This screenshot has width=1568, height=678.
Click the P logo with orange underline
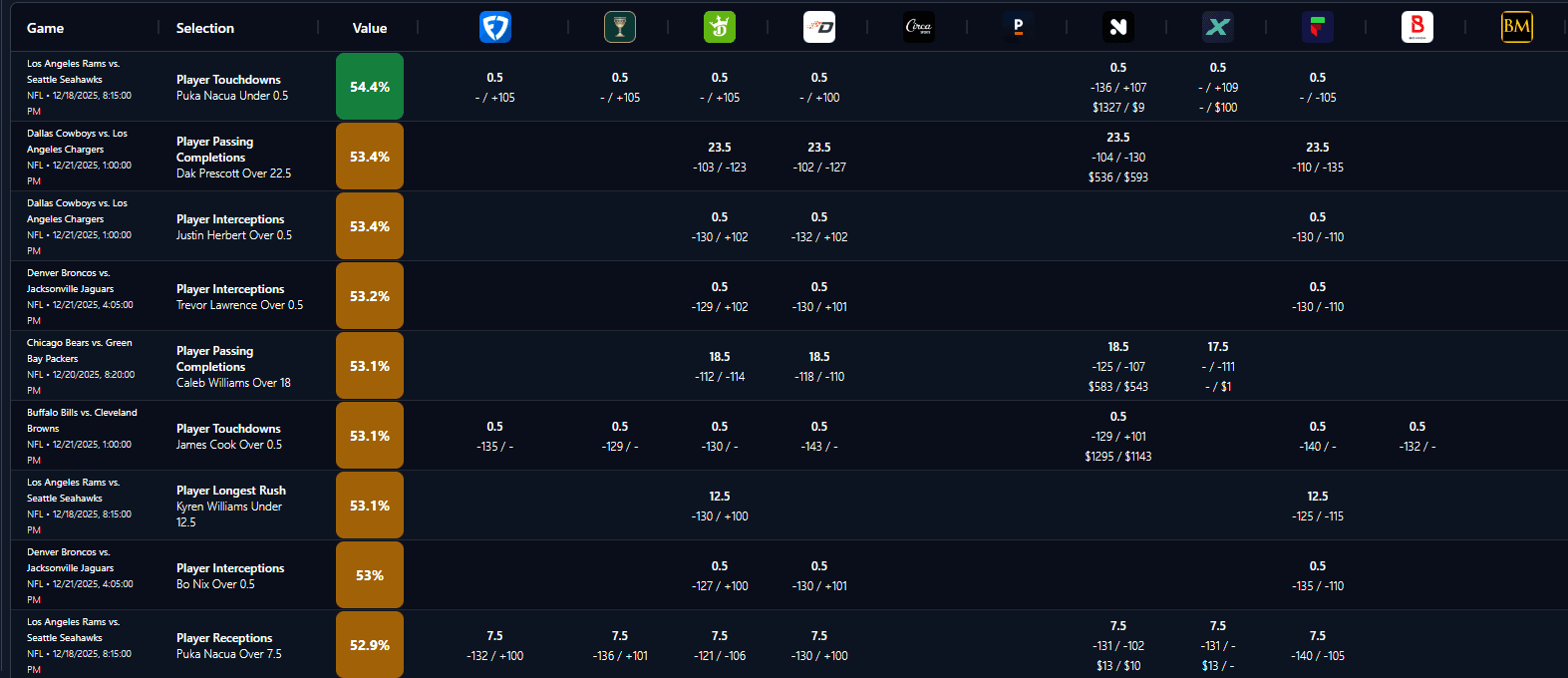pyautogui.click(x=1019, y=27)
